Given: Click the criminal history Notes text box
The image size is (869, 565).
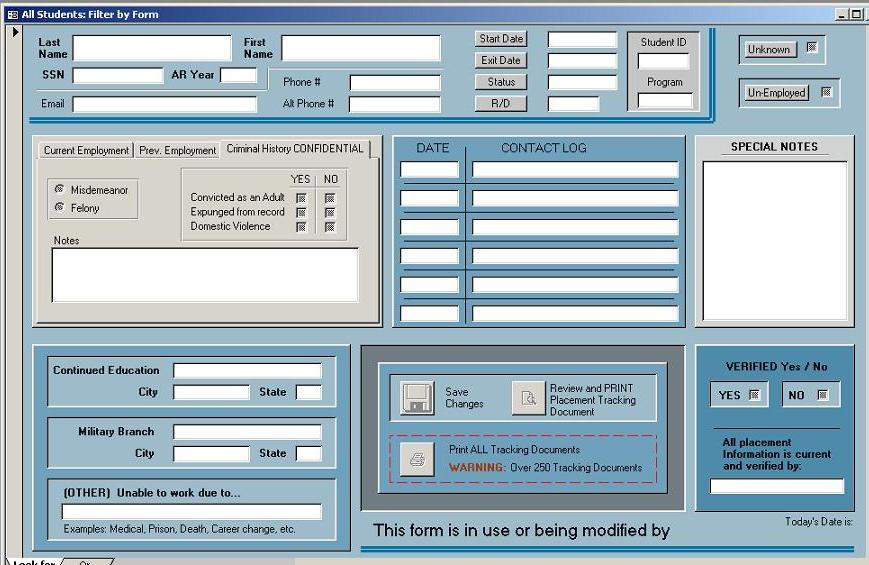Looking at the screenshot, I should [x=205, y=275].
